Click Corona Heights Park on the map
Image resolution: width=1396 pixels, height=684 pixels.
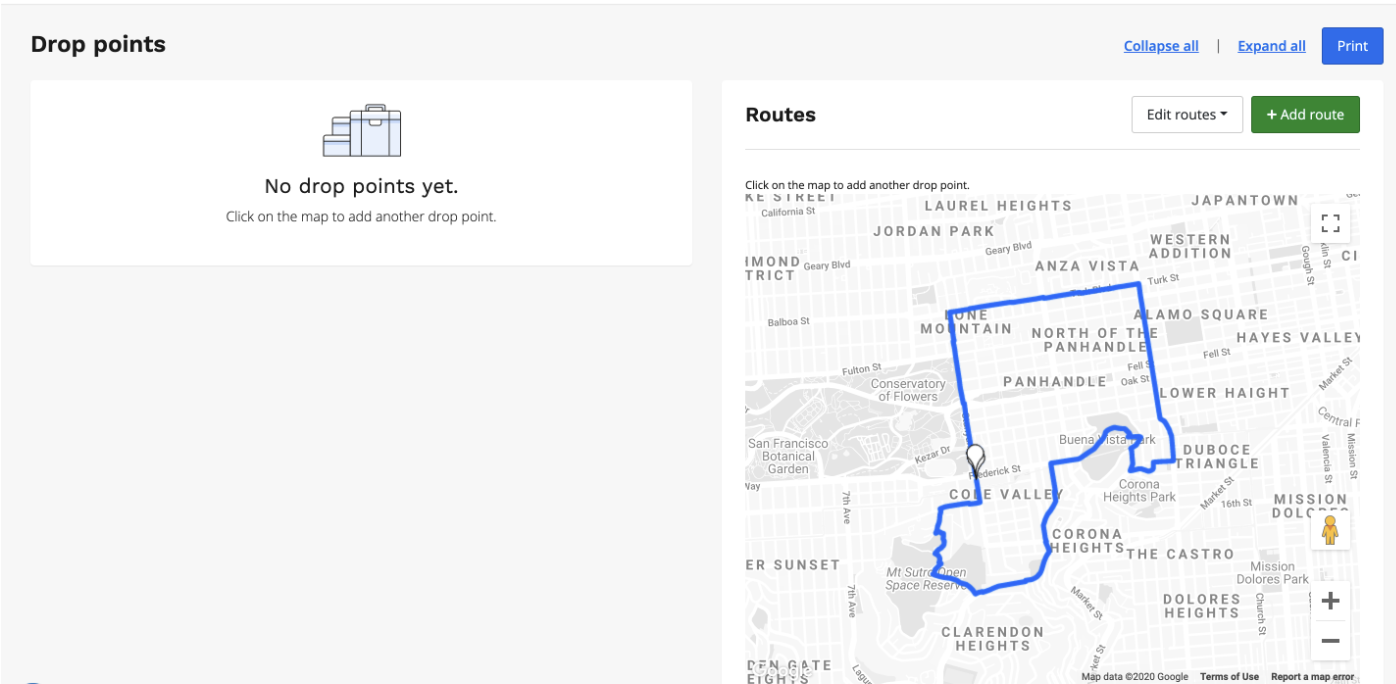(1139, 491)
